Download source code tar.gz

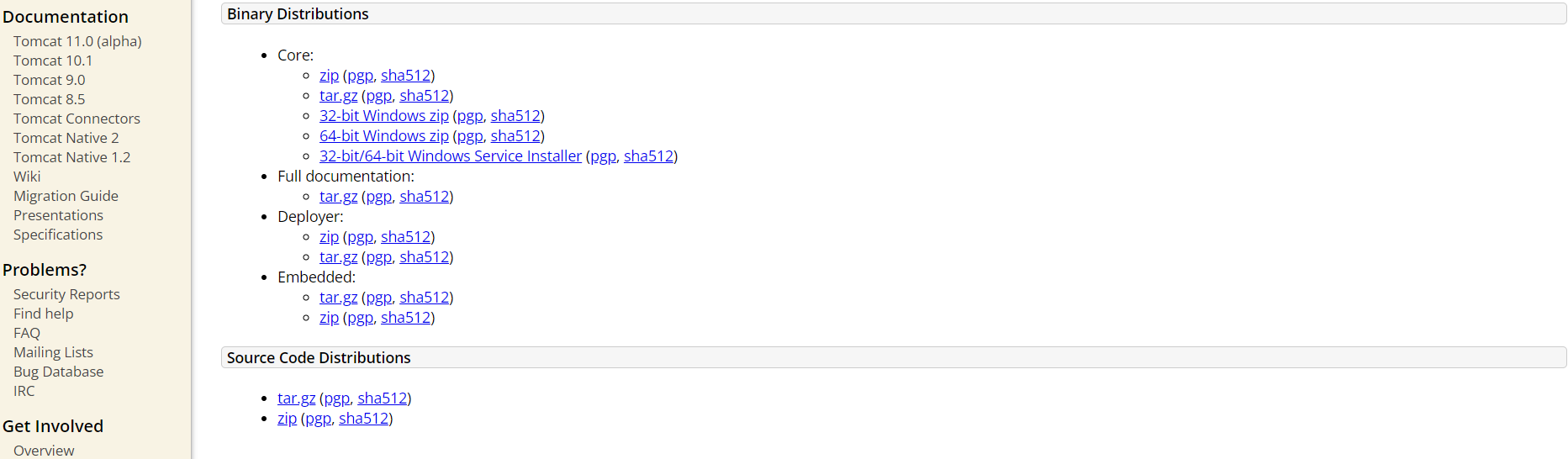pyautogui.click(x=296, y=398)
